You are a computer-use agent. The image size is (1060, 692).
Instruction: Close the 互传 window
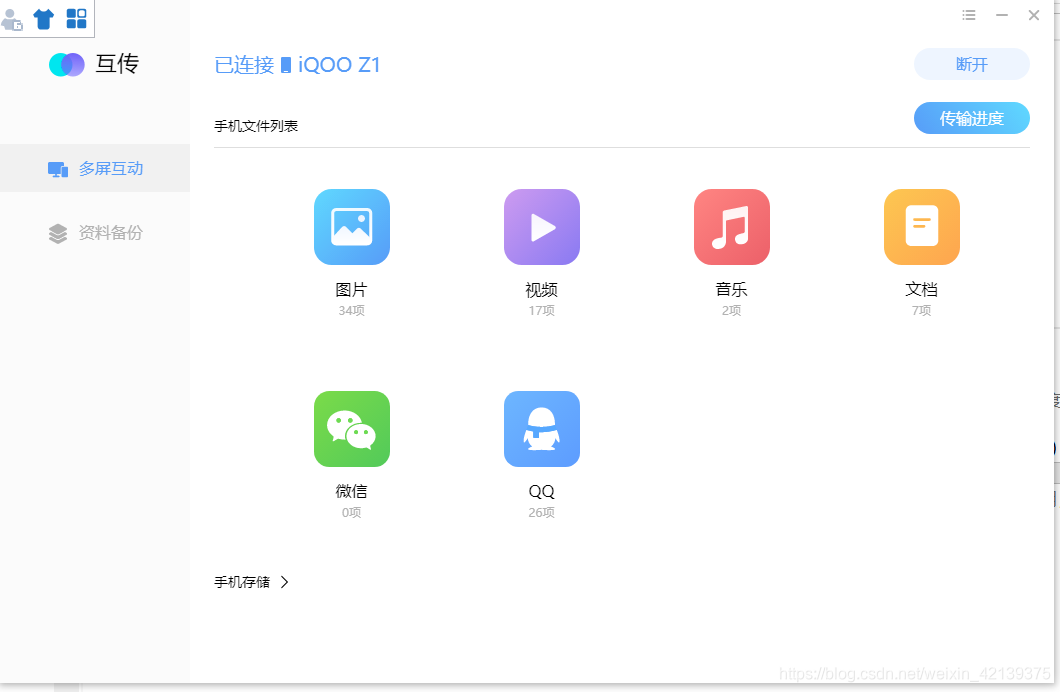tap(1034, 15)
